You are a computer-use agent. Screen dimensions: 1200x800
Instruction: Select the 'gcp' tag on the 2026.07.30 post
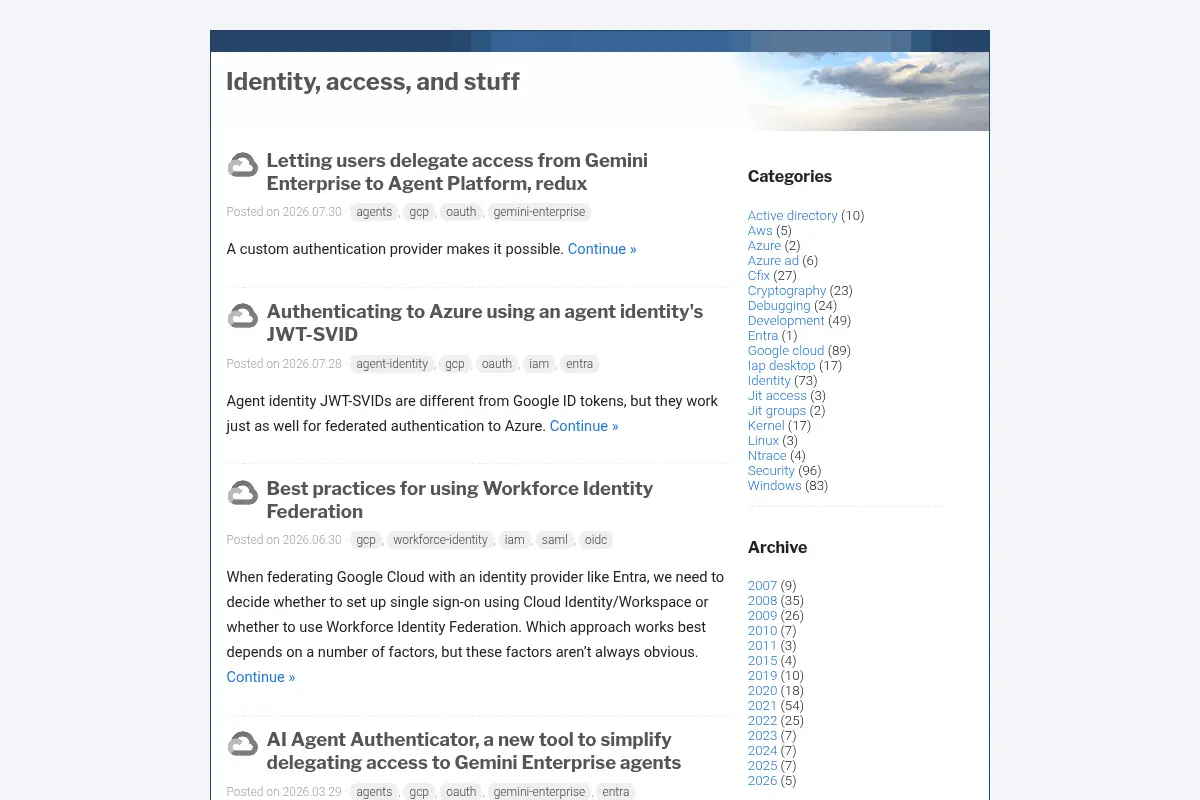tap(419, 212)
